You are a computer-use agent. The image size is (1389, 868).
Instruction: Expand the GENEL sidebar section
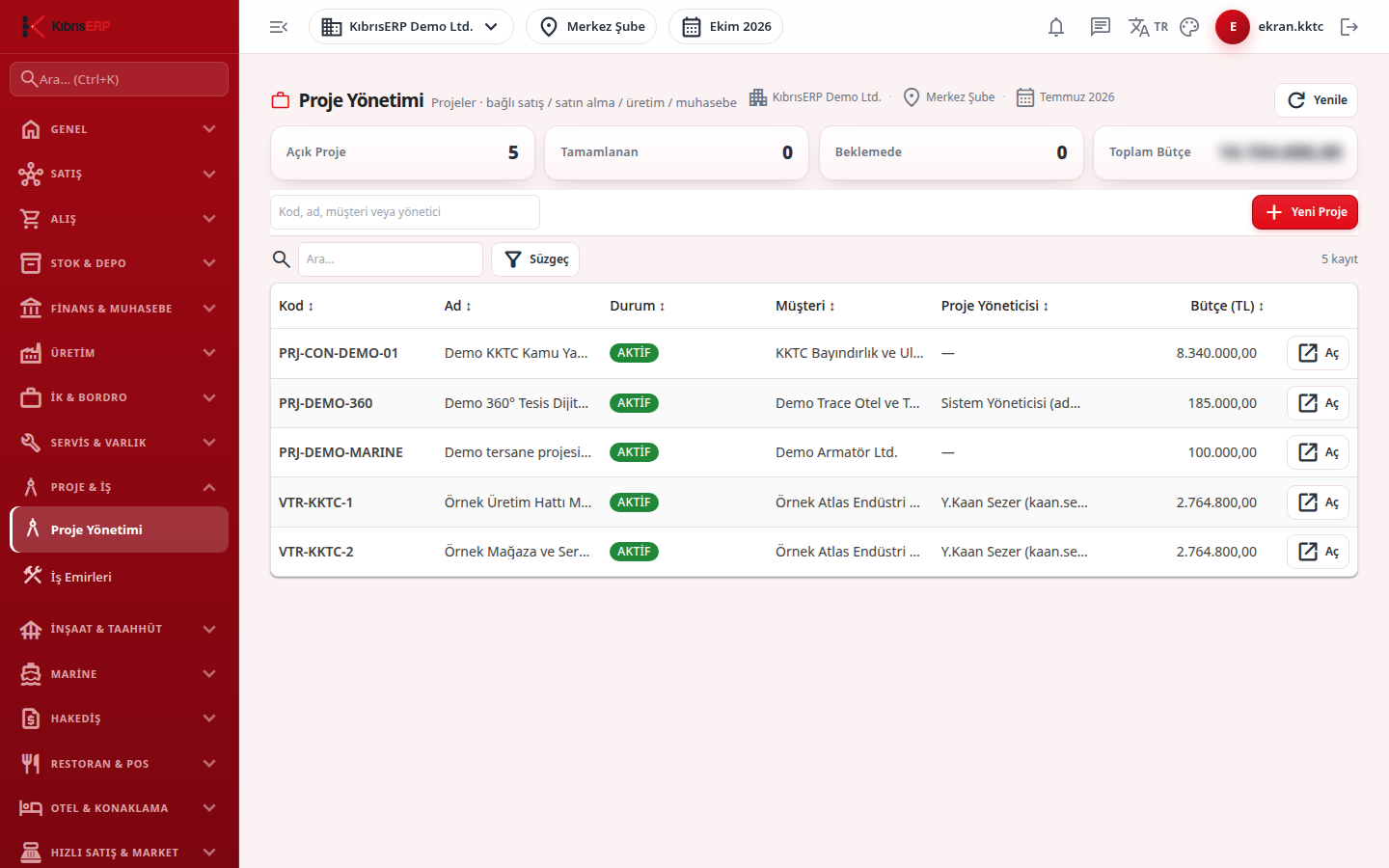pos(120,129)
